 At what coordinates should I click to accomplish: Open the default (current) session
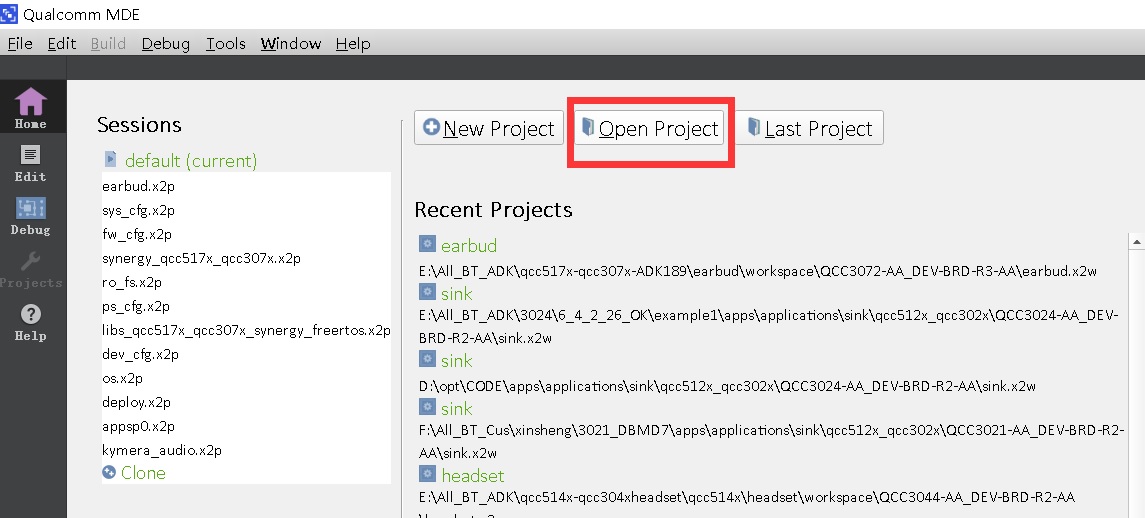click(191, 161)
